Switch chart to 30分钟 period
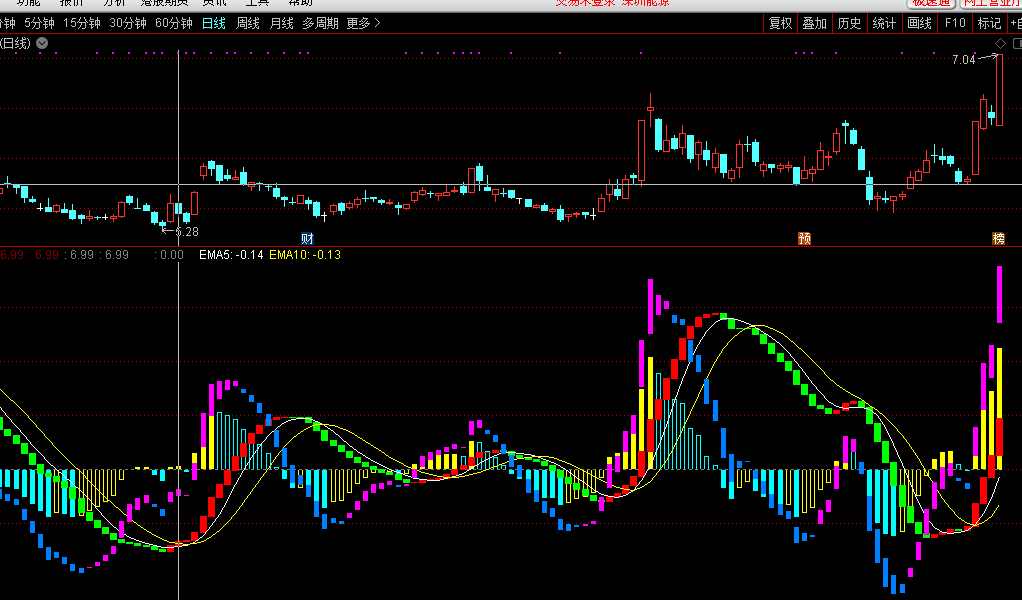The image size is (1022, 600). coord(127,23)
